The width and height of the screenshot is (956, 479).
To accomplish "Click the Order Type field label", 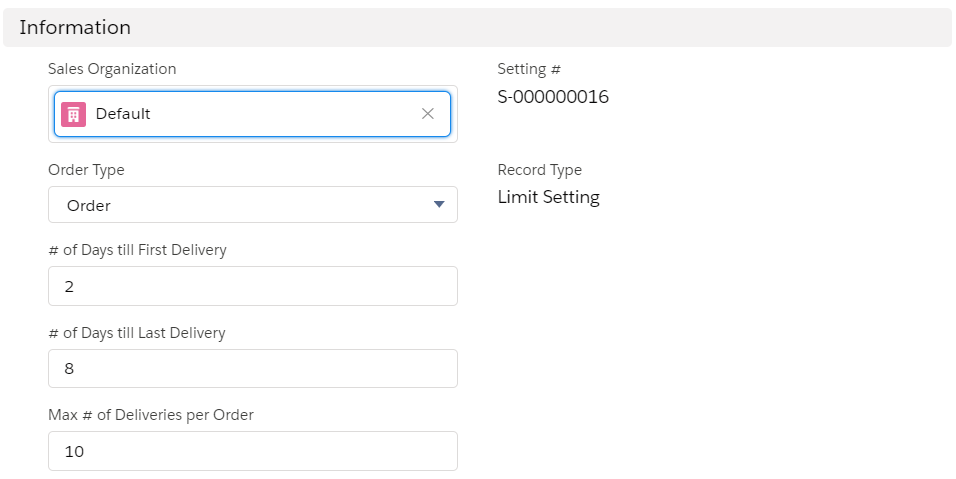I will coord(86,170).
